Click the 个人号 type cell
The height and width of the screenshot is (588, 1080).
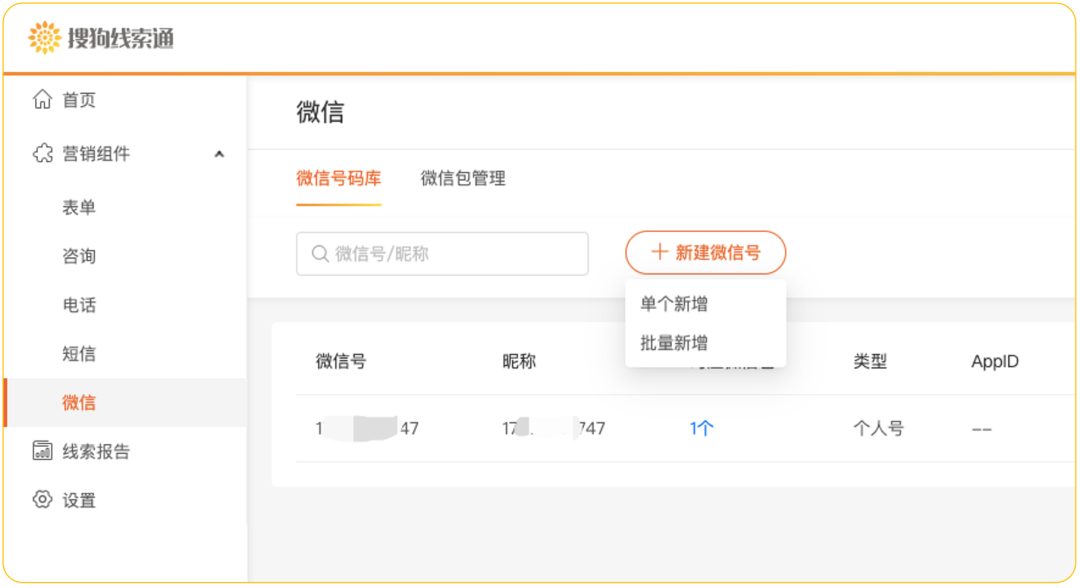(878, 429)
